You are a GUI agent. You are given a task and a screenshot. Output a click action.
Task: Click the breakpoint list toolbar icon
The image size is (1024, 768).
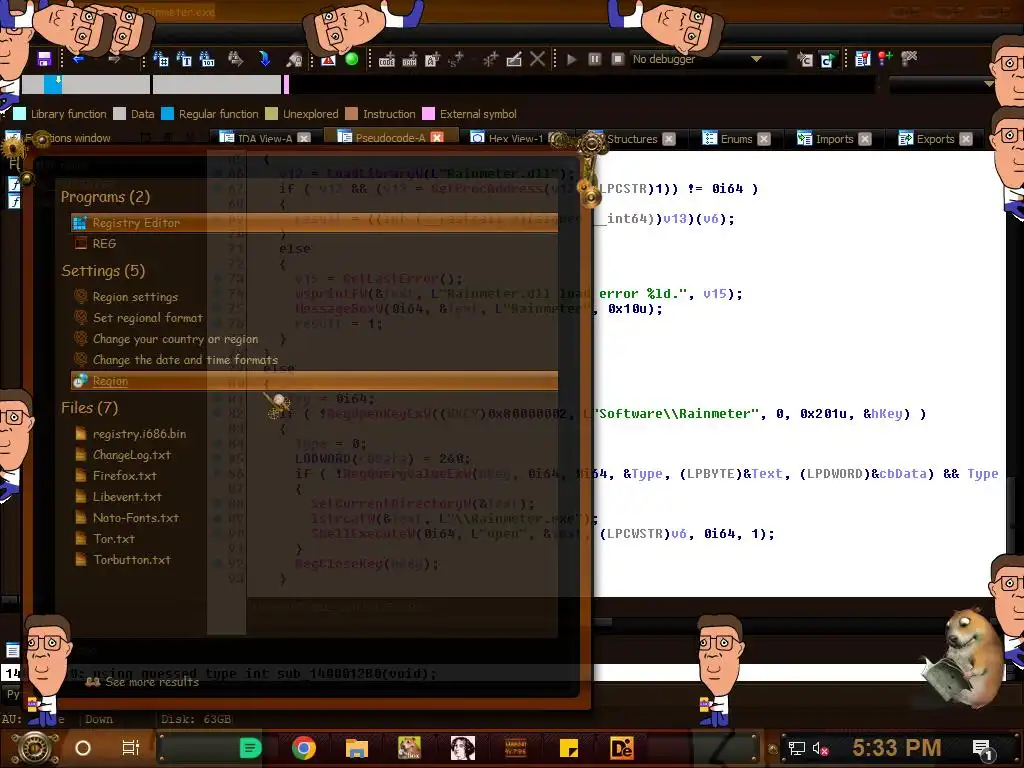pyautogui.click(x=863, y=59)
